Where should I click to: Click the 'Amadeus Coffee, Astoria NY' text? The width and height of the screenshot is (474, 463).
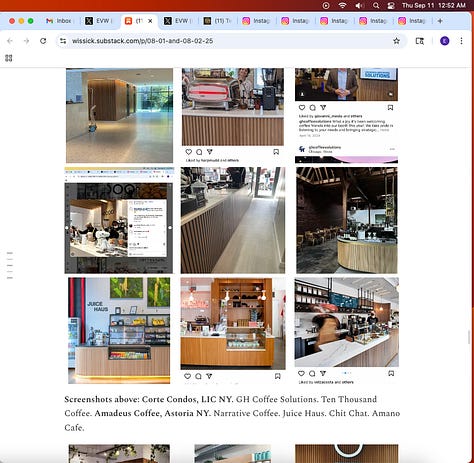click(152, 413)
